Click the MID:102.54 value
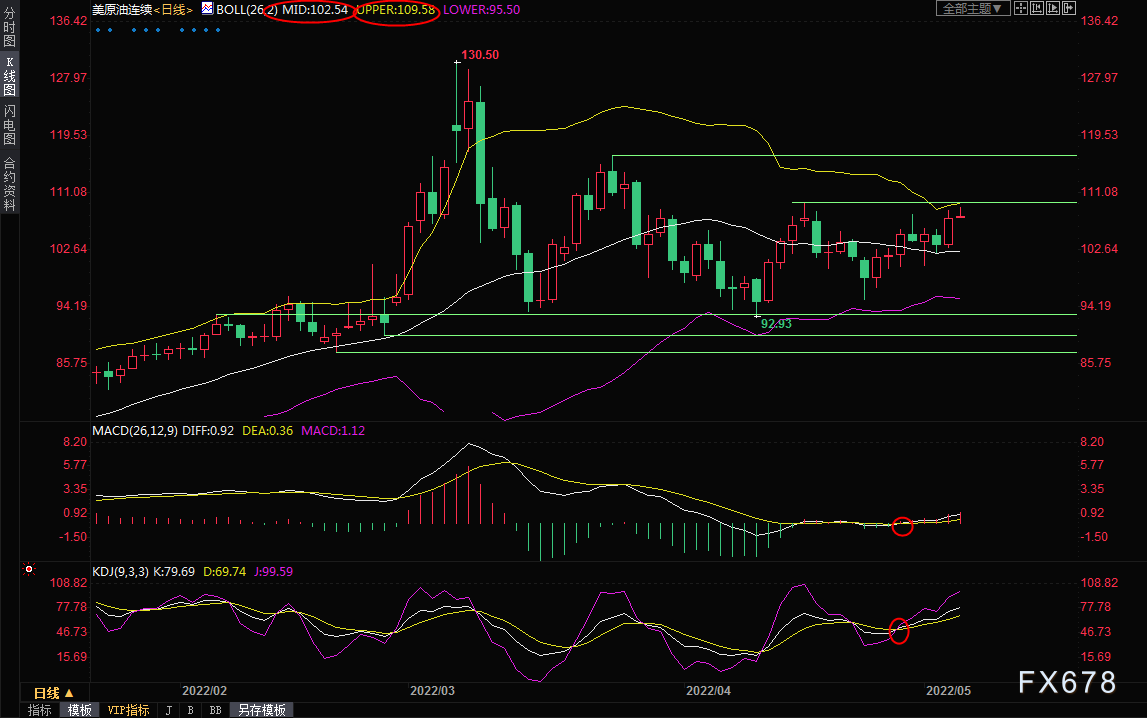 [x=315, y=10]
